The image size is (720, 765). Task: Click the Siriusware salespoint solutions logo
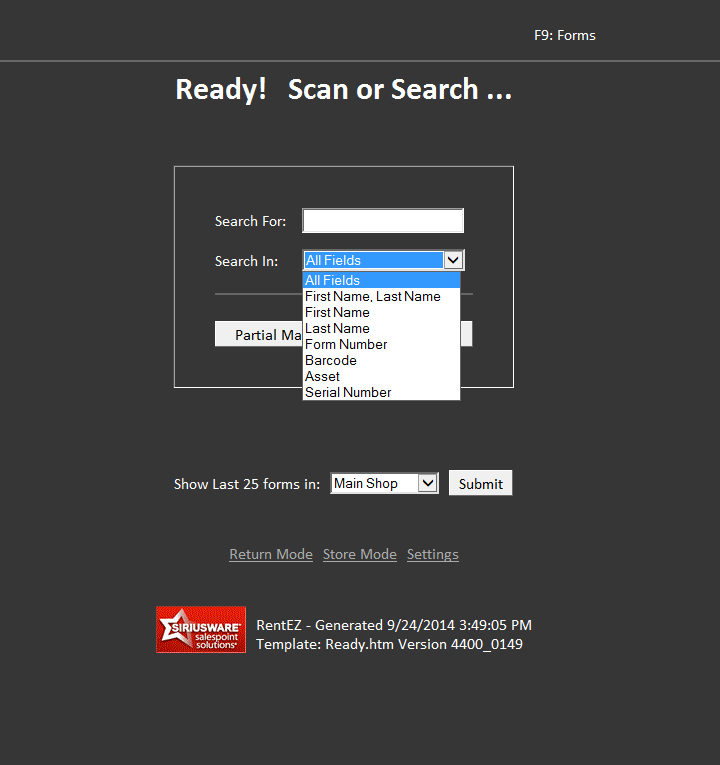tap(201, 629)
